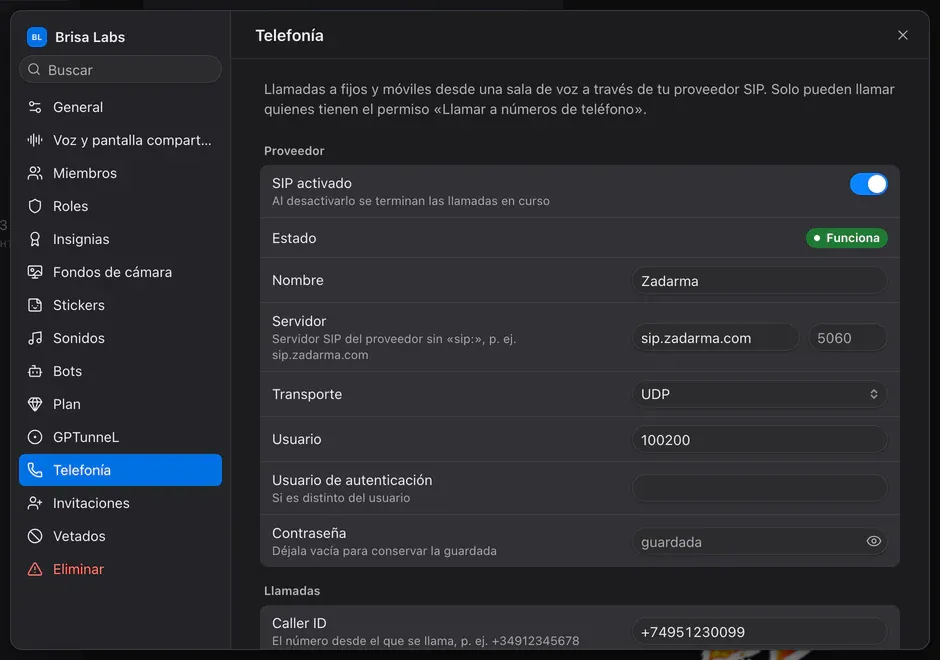Screen dimensions: 940x660
Task: Go to Sonidos settings
Action: coord(120,338)
